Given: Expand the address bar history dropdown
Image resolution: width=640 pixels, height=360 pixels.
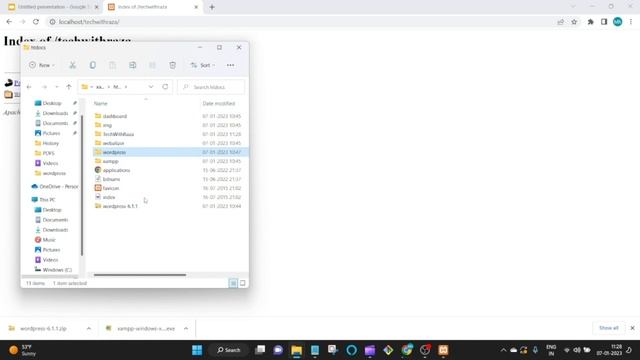Looking at the screenshot, I should click(151, 87).
